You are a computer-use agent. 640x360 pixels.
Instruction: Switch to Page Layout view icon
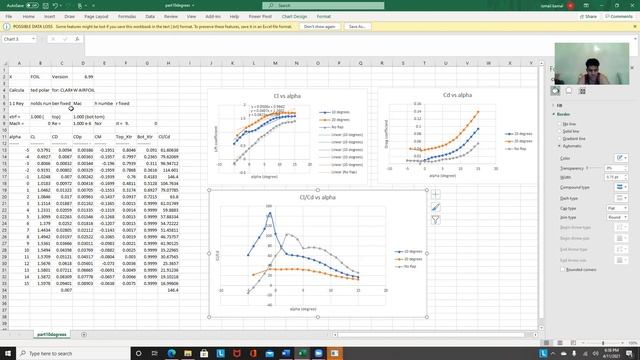point(560,343)
